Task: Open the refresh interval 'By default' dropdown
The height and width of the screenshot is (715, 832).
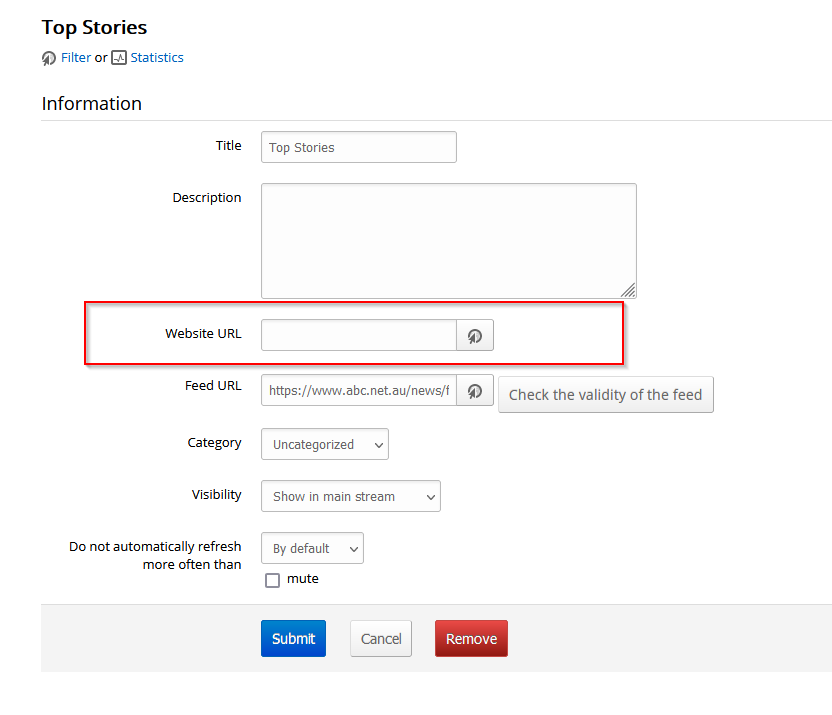Action: pos(312,549)
